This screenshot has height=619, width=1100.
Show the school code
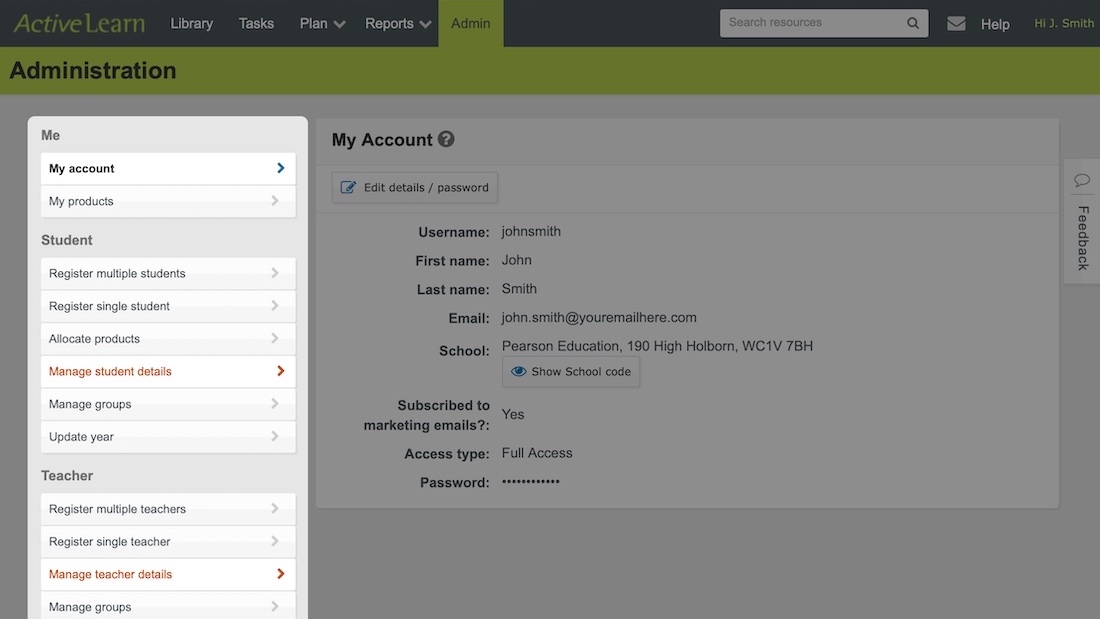570,371
